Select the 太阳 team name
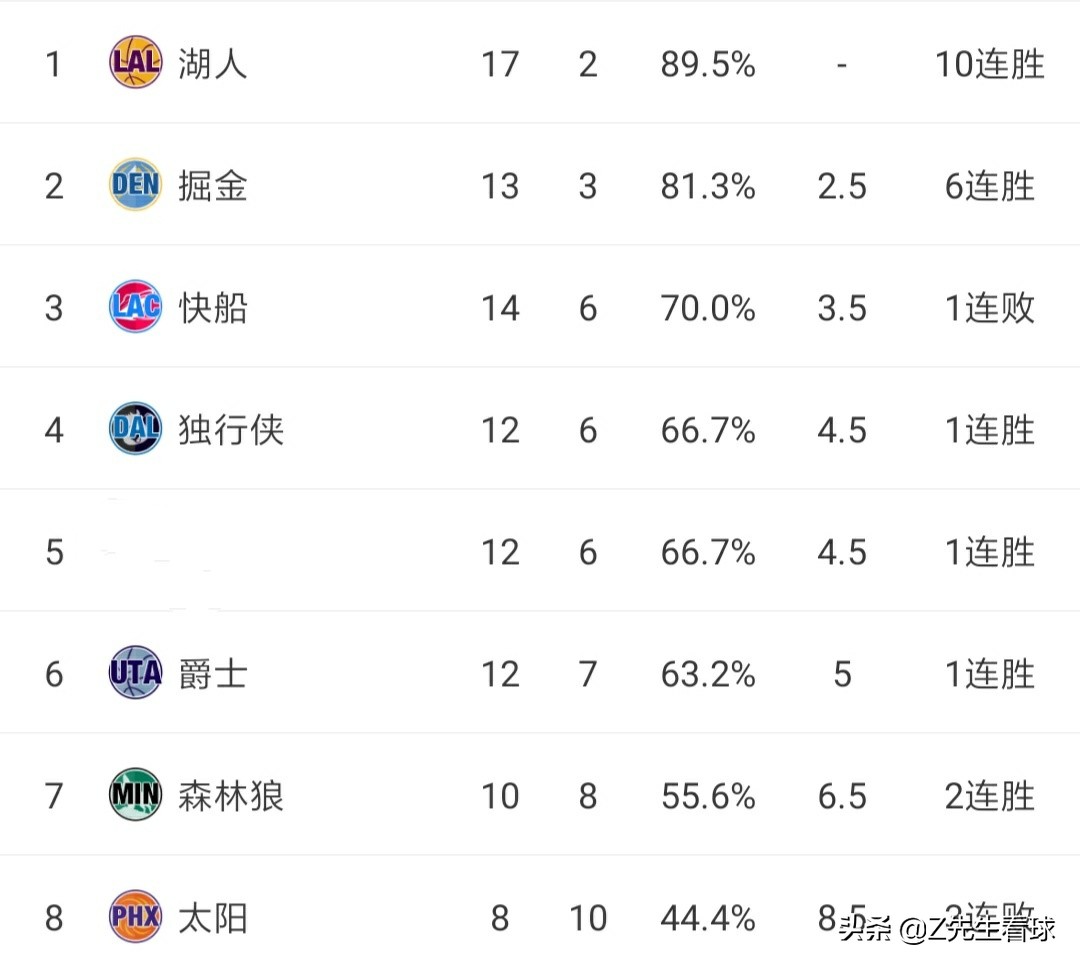The height and width of the screenshot is (967, 1080). (x=212, y=918)
